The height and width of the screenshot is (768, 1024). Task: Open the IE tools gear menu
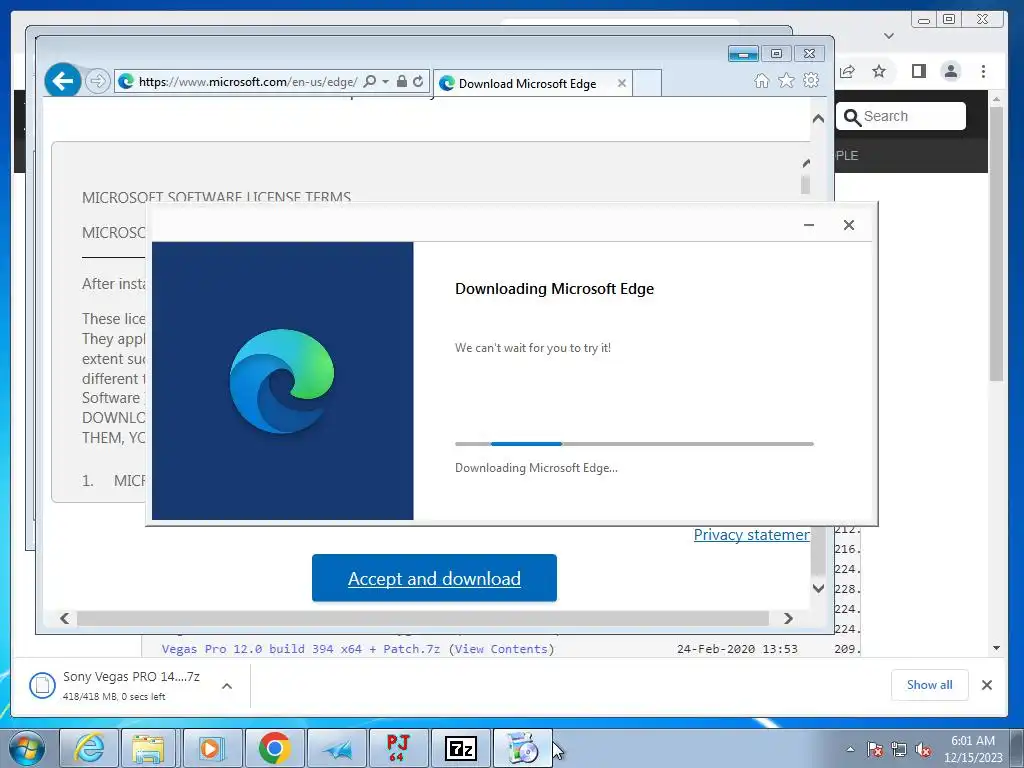(x=811, y=80)
